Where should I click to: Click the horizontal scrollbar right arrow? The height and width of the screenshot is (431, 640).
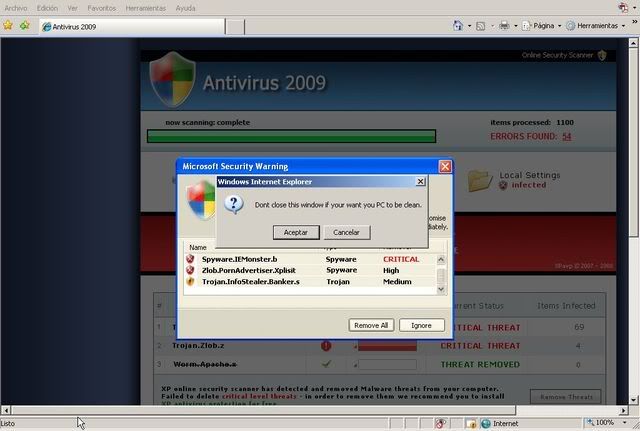(x=624, y=410)
